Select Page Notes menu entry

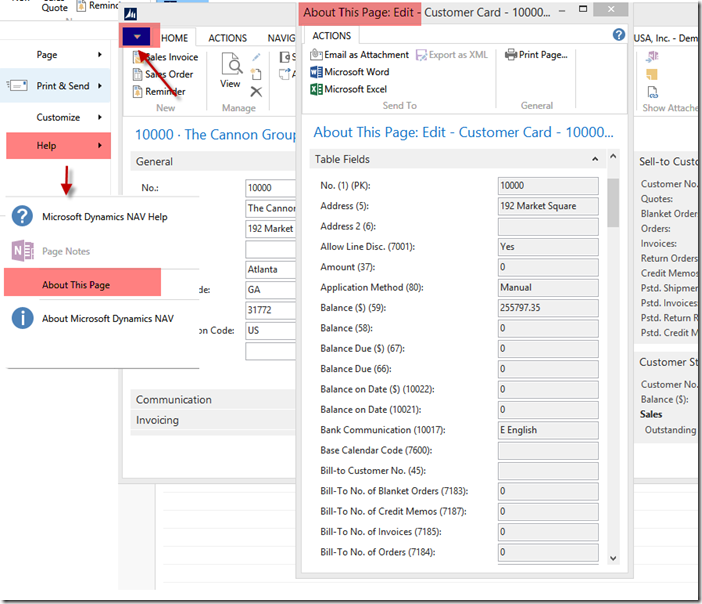point(66,251)
